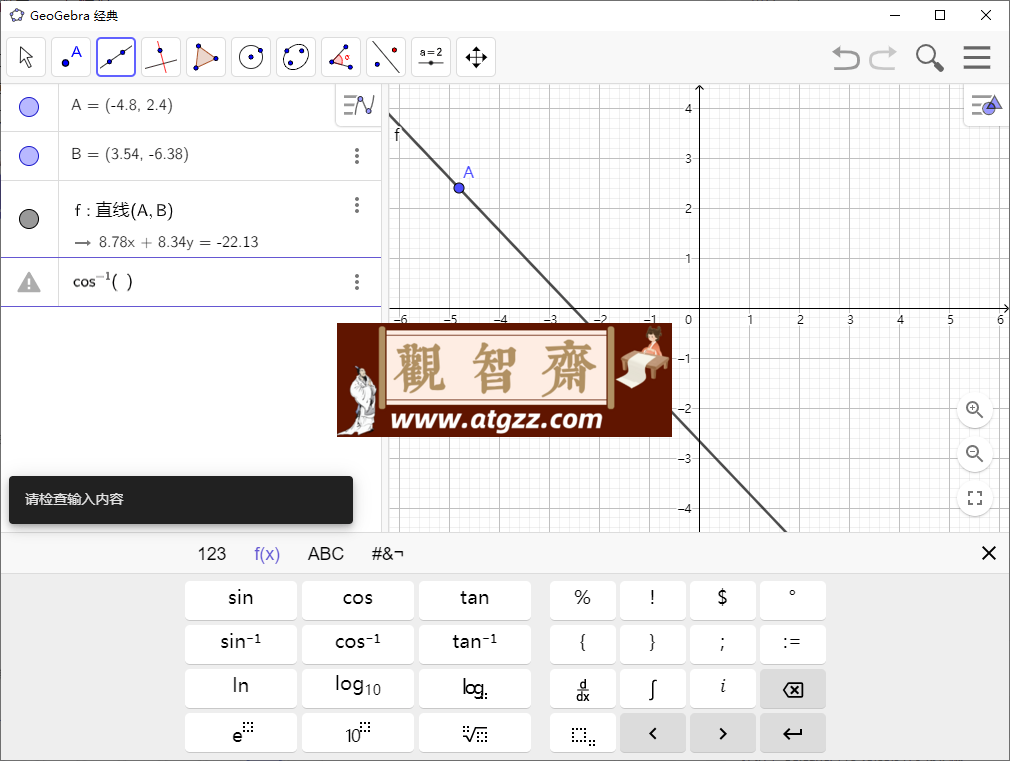
Task: Tap the integral key
Action: point(653,688)
